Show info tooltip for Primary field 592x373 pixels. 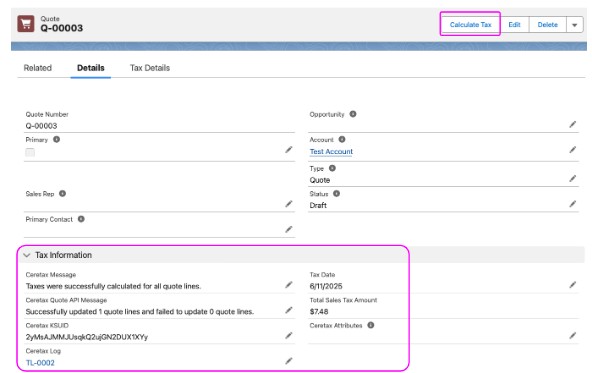(x=56, y=139)
